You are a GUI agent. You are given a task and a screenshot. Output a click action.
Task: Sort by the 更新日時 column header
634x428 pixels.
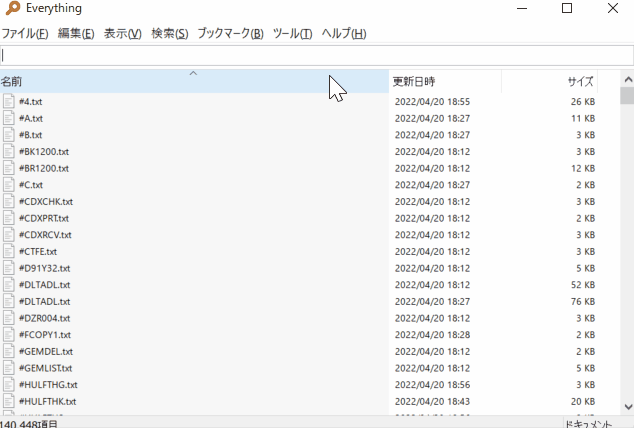445,81
